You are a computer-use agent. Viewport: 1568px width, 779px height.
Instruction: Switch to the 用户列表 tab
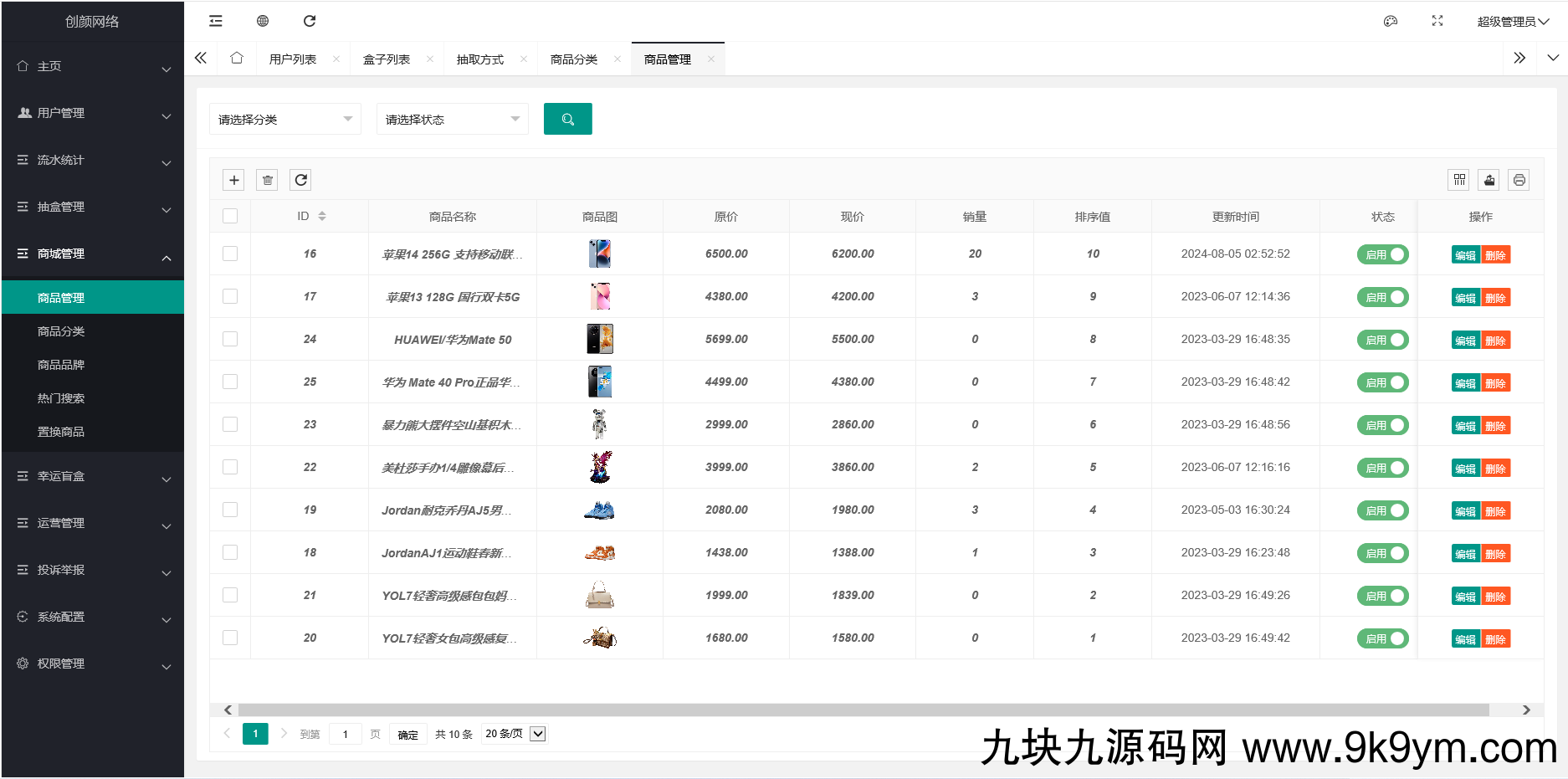pyautogui.click(x=292, y=58)
